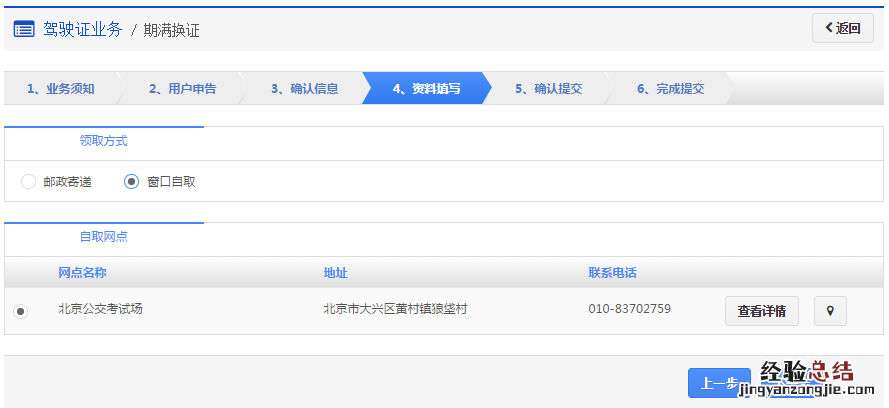Open 查看详情 for 北京公交考试场
Viewport: 889px width, 408px height.
tap(761, 311)
